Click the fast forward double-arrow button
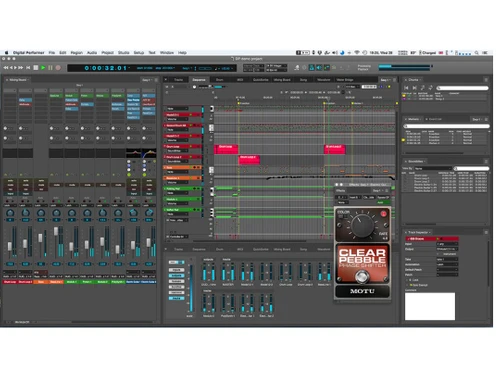This screenshot has width=500, height=375. 21,68
